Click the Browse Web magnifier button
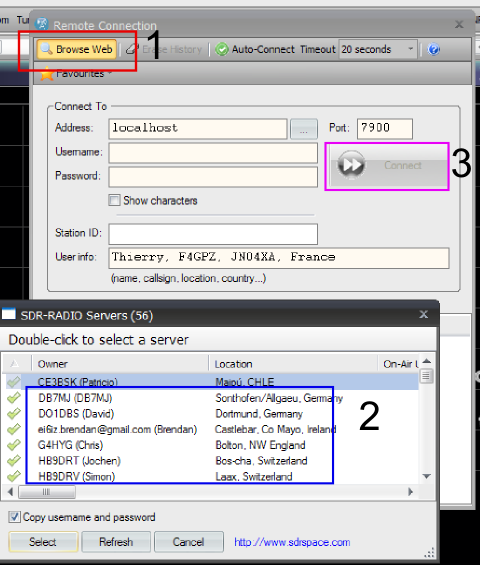The width and height of the screenshot is (480, 565). click(77, 49)
